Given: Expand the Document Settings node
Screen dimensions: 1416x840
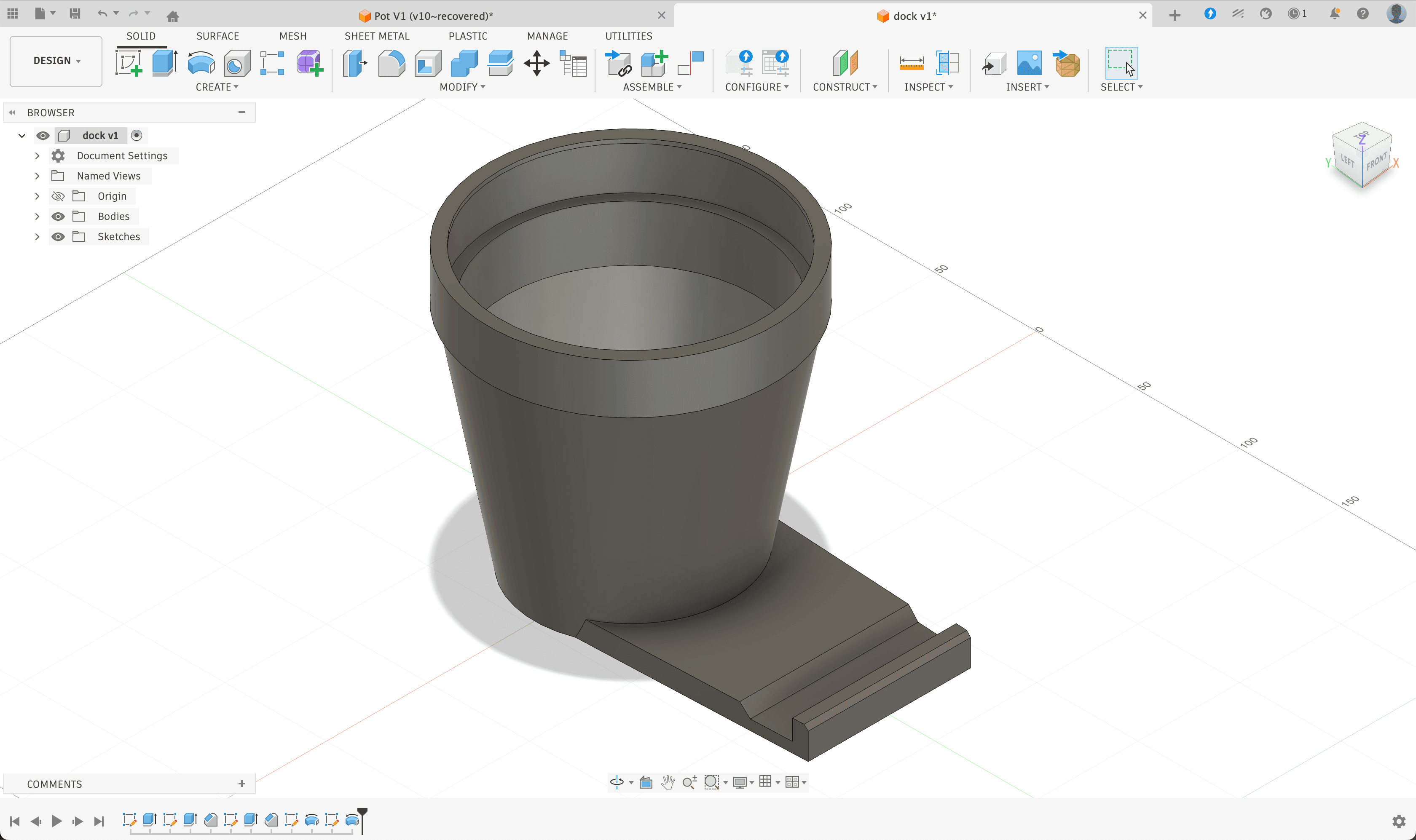Looking at the screenshot, I should click(38, 156).
